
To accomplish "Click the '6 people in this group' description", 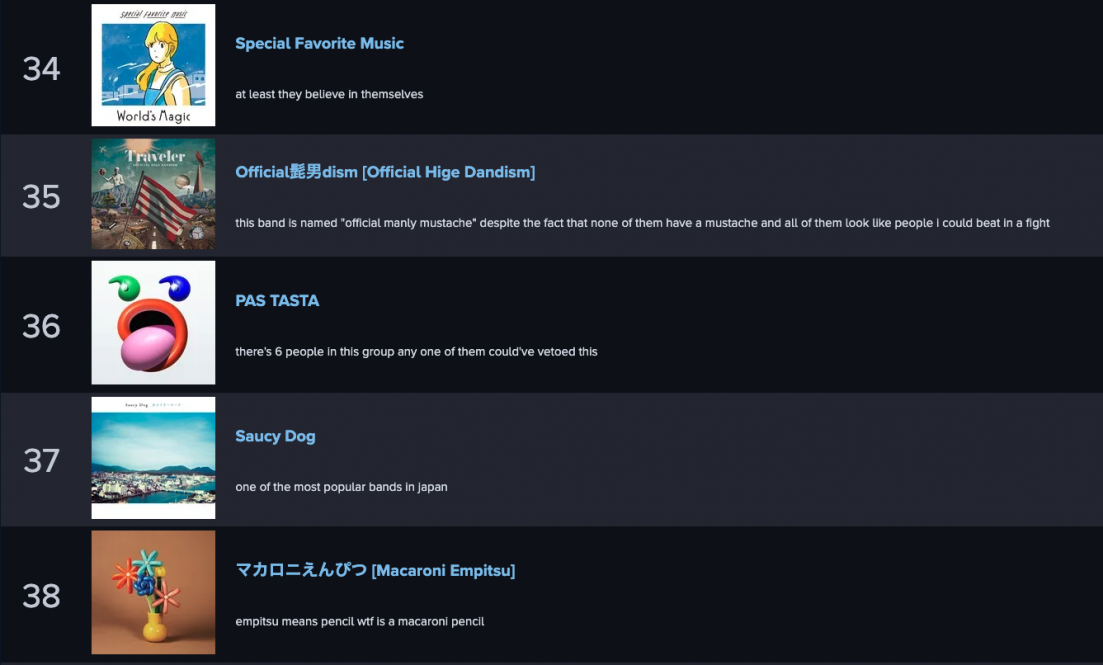I will (x=416, y=352).
